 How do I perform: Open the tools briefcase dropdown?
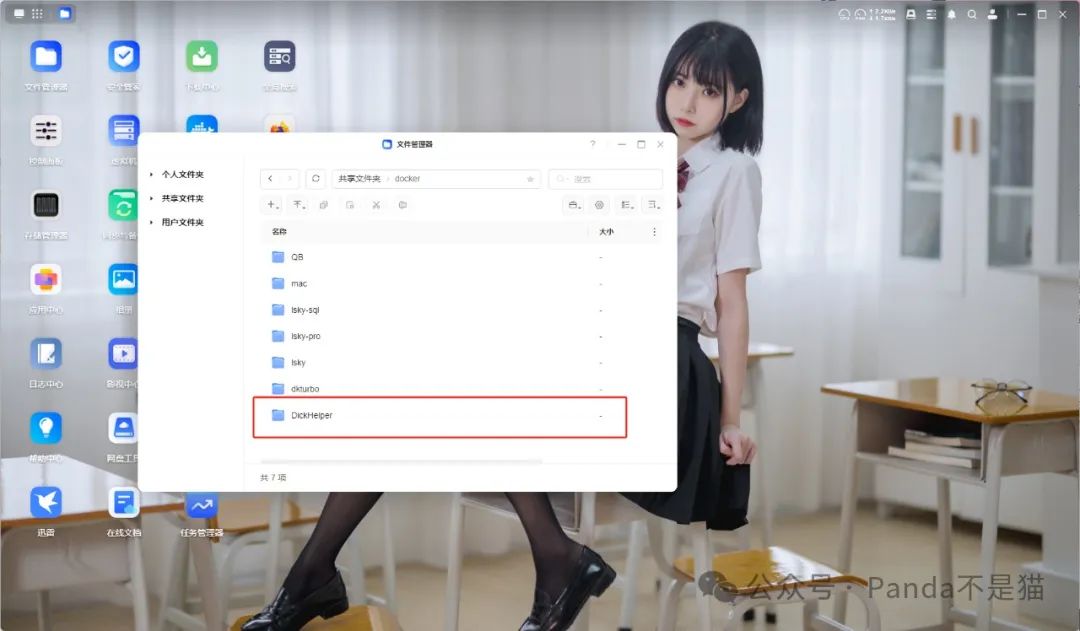(x=574, y=205)
